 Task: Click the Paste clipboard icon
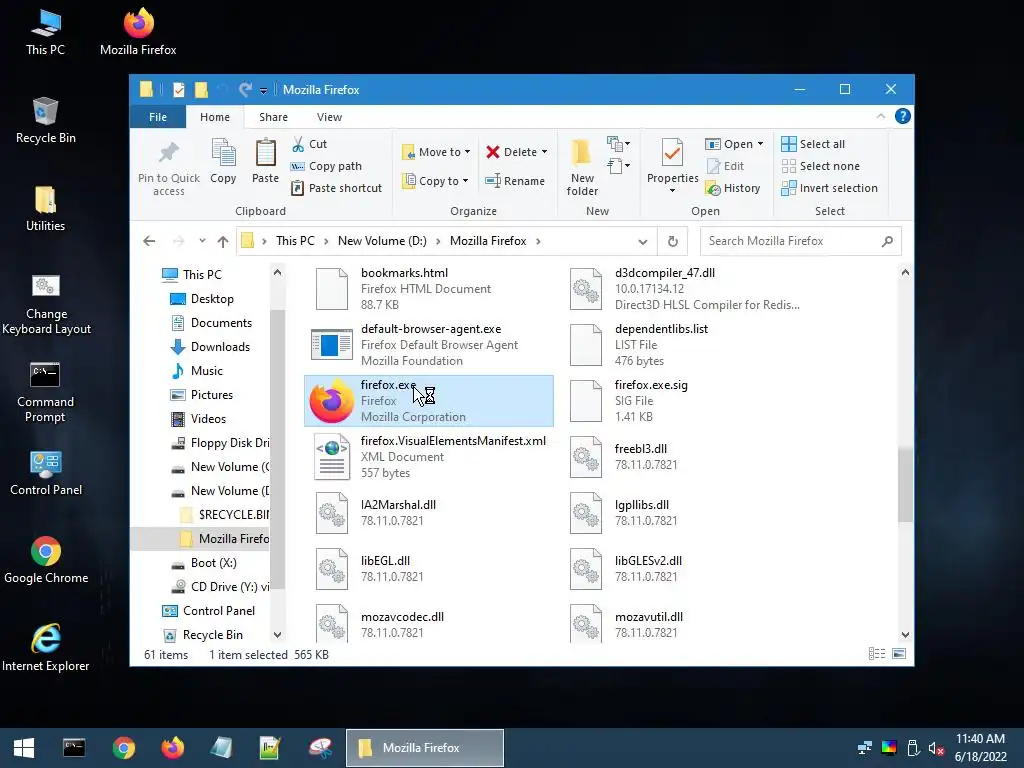tap(265, 153)
